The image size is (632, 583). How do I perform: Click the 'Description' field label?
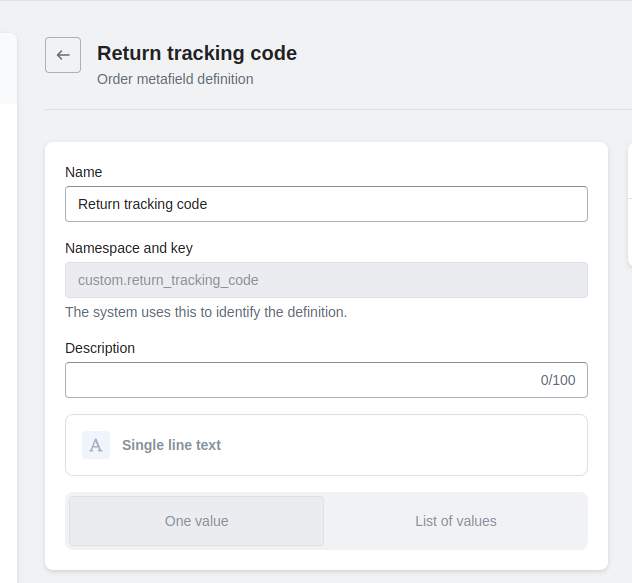tap(100, 348)
